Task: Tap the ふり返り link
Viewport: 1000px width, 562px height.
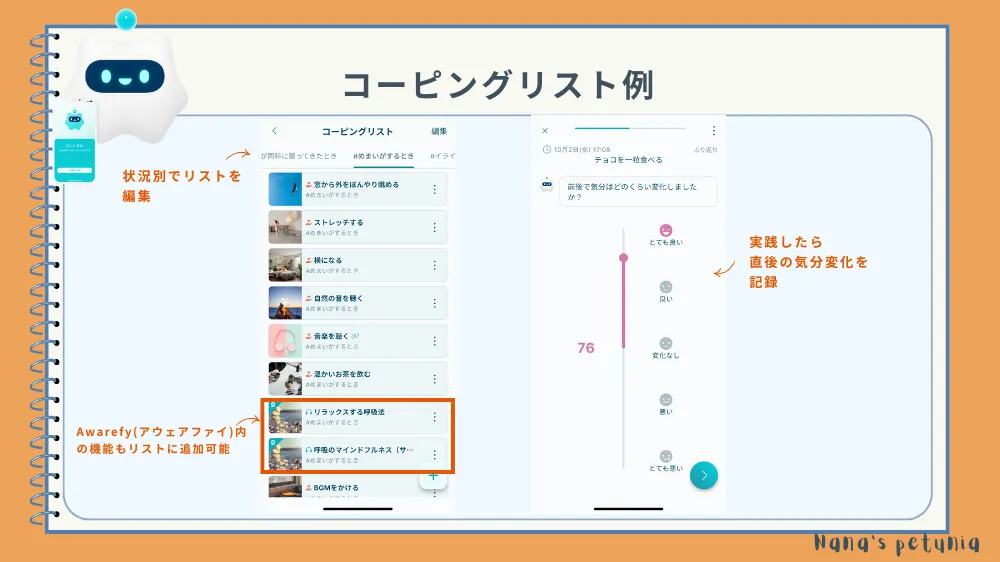Action: click(705, 150)
